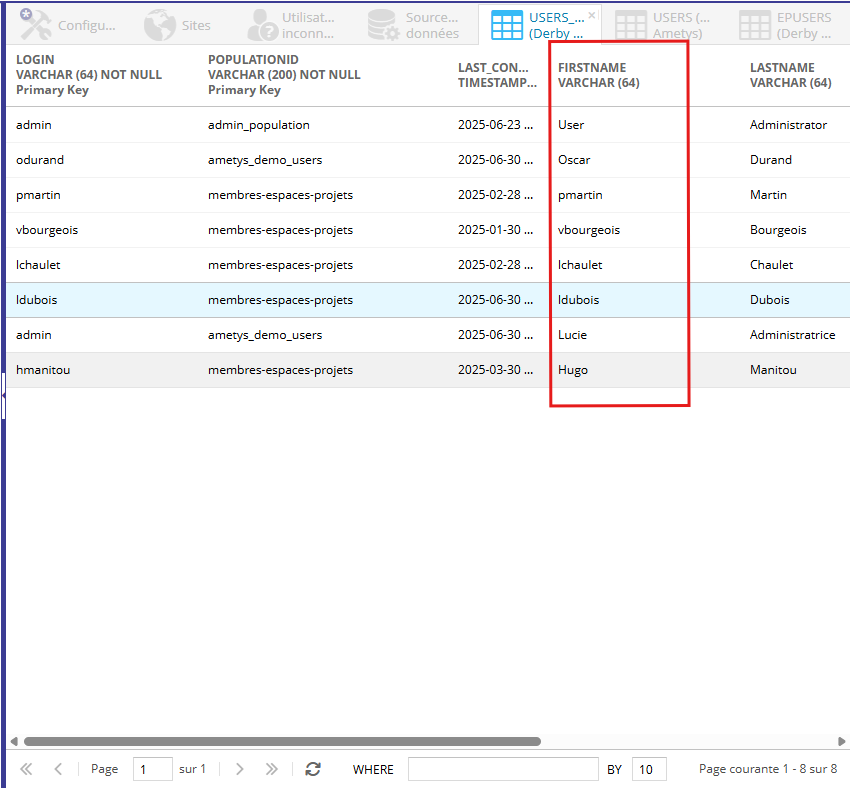The height and width of the screenshot is (788, 850).
Task: Click the refresh icon in pagination bar
Action: coord(313,769)
